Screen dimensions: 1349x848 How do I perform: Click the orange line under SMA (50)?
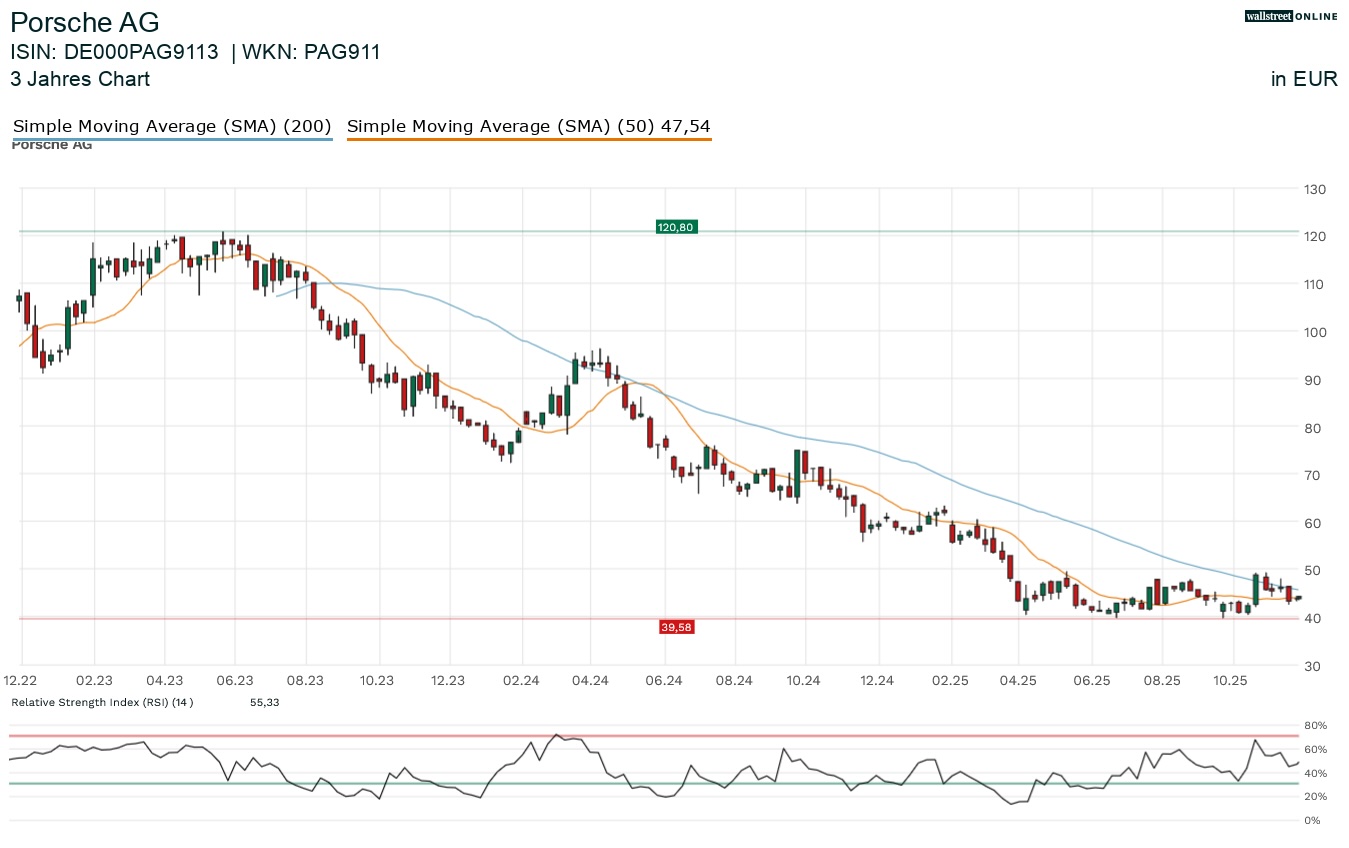point(528,140)
